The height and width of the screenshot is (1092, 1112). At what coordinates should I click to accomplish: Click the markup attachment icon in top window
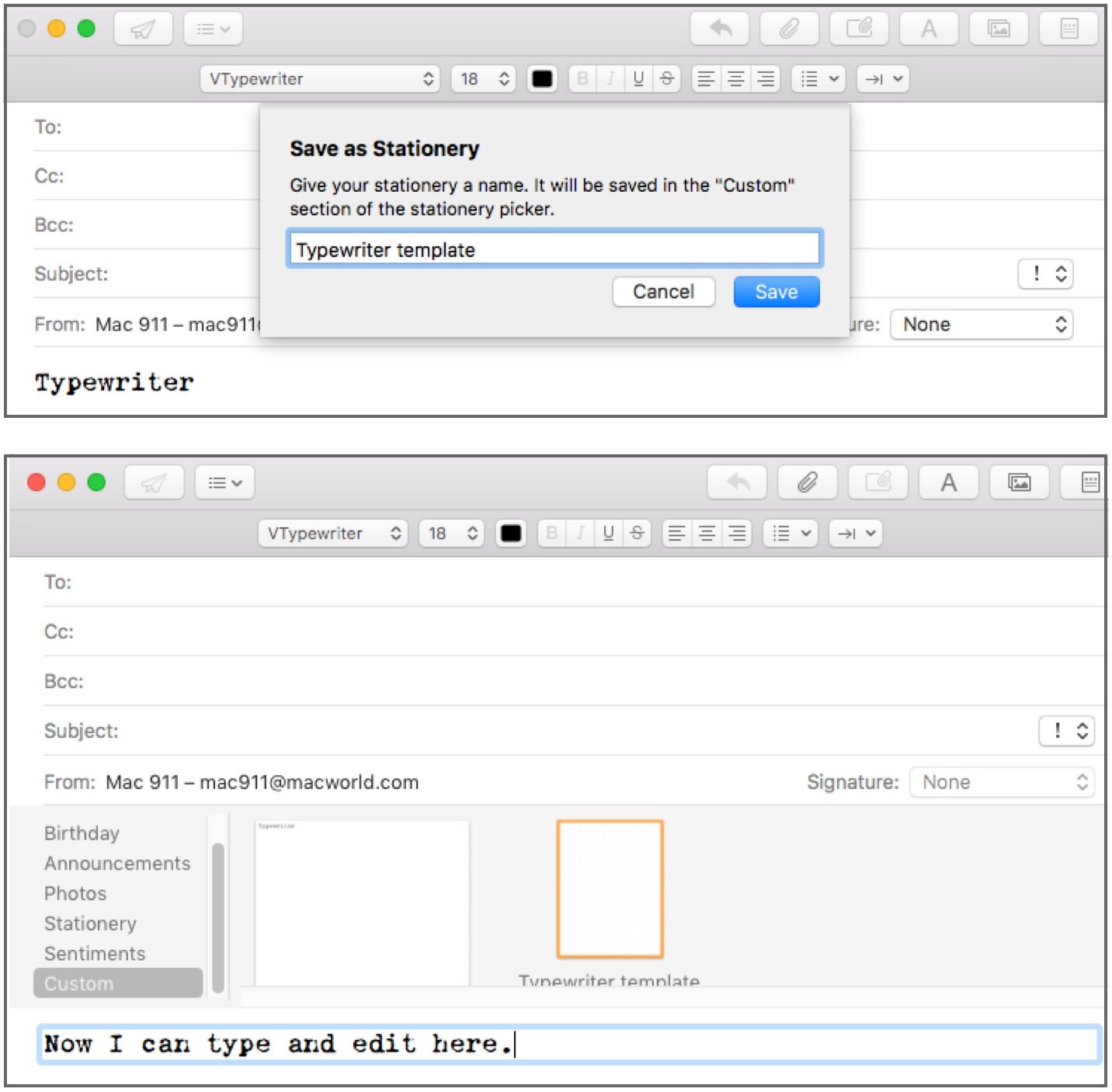click(860, 30)
